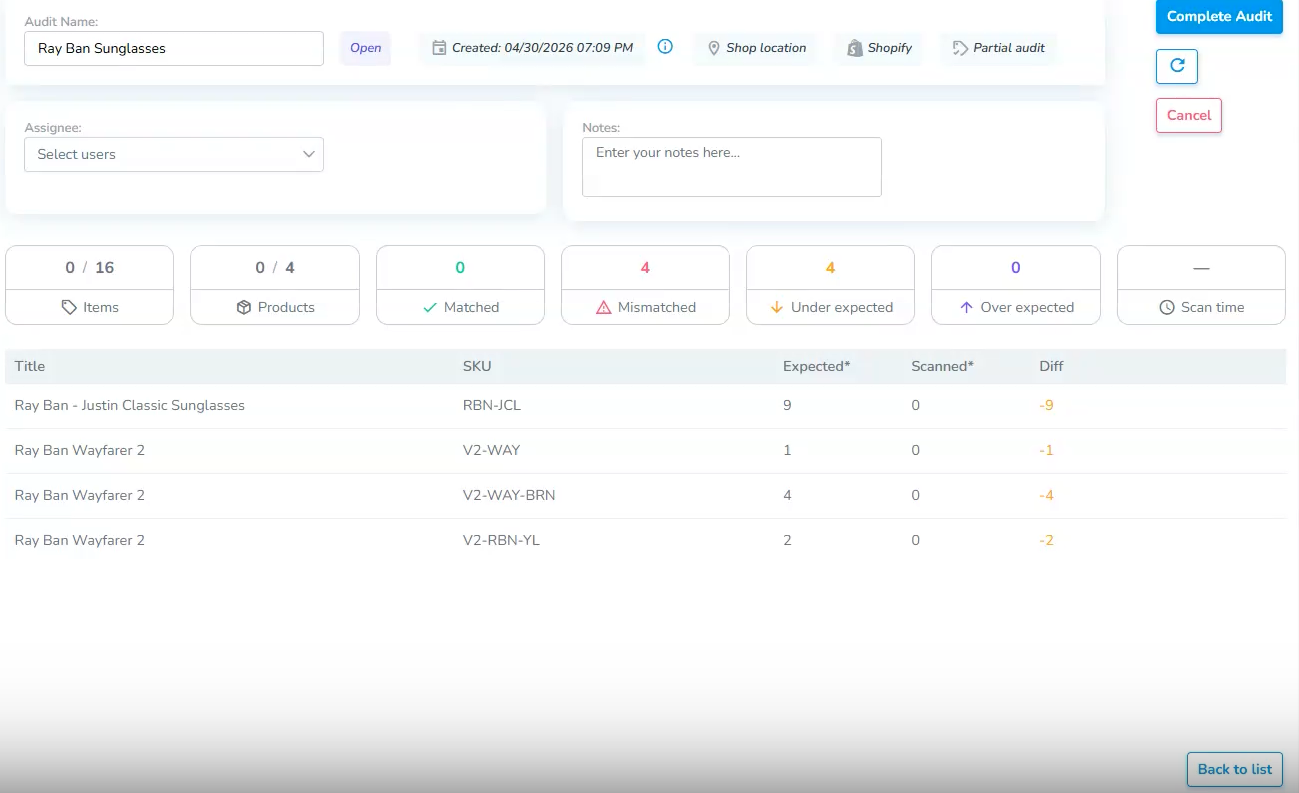Filter by the Under expected card label
Screen dimensions: 1299x793
click(x=842, y=307)
